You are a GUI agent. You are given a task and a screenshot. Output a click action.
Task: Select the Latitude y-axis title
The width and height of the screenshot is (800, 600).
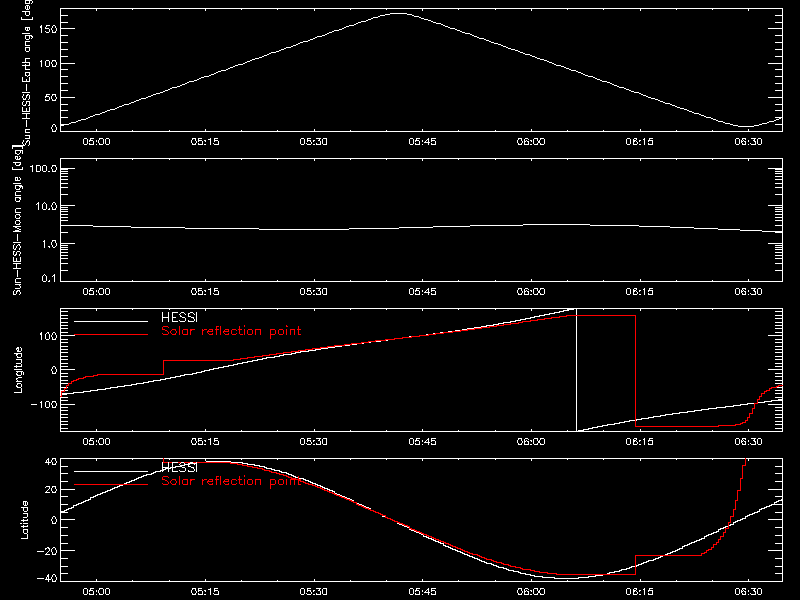pyautogui.click(x=24, y=520)
